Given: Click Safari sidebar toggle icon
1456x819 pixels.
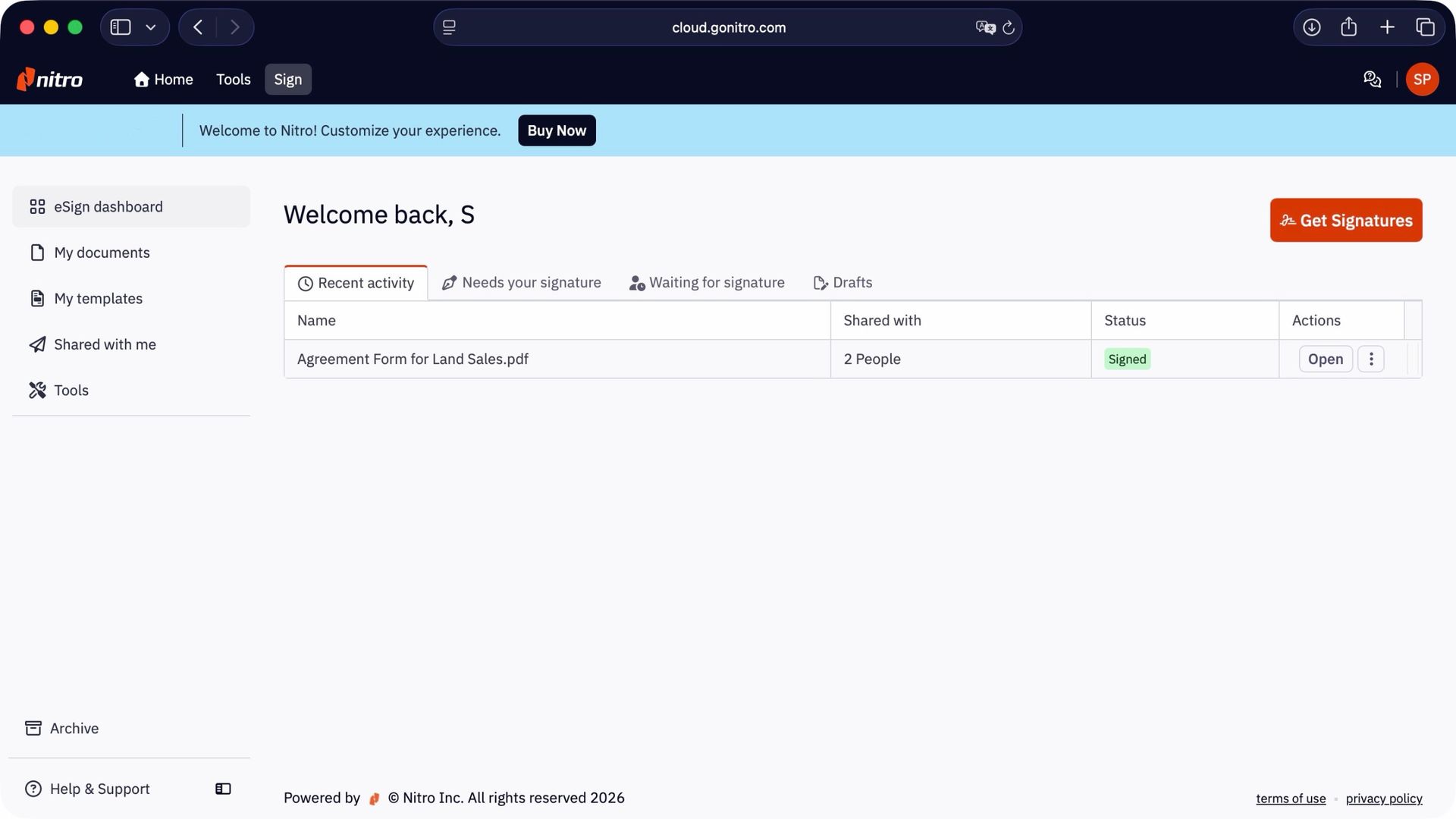Looking at the screenshot, I should click(x=121, y=27).
